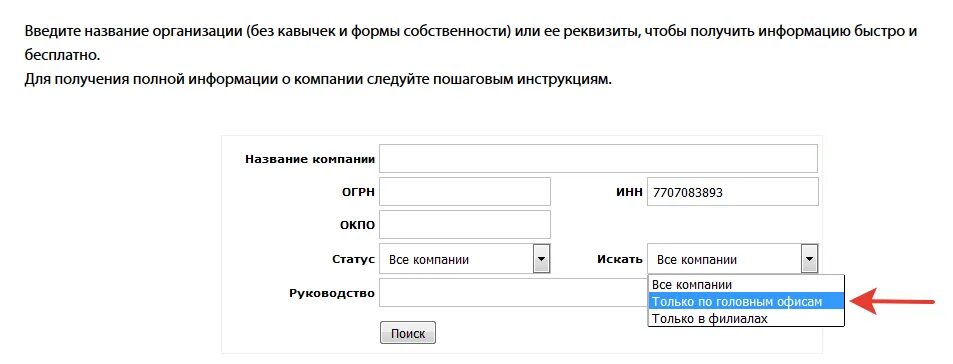
Task: Focus the Название компании input field
Action: tap(598, 159)
